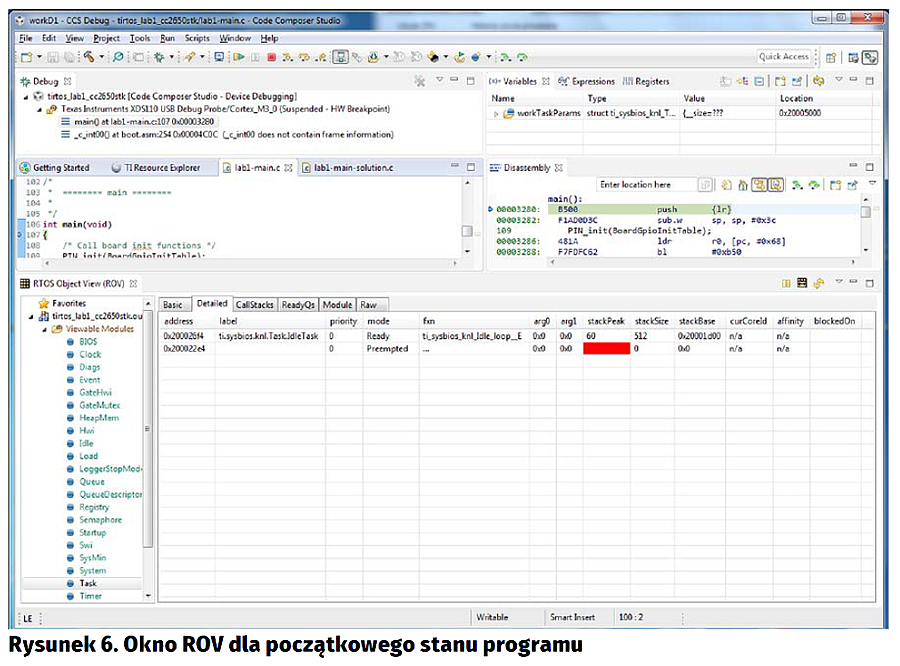Click the red stackPeak cell

pos(606,349)
